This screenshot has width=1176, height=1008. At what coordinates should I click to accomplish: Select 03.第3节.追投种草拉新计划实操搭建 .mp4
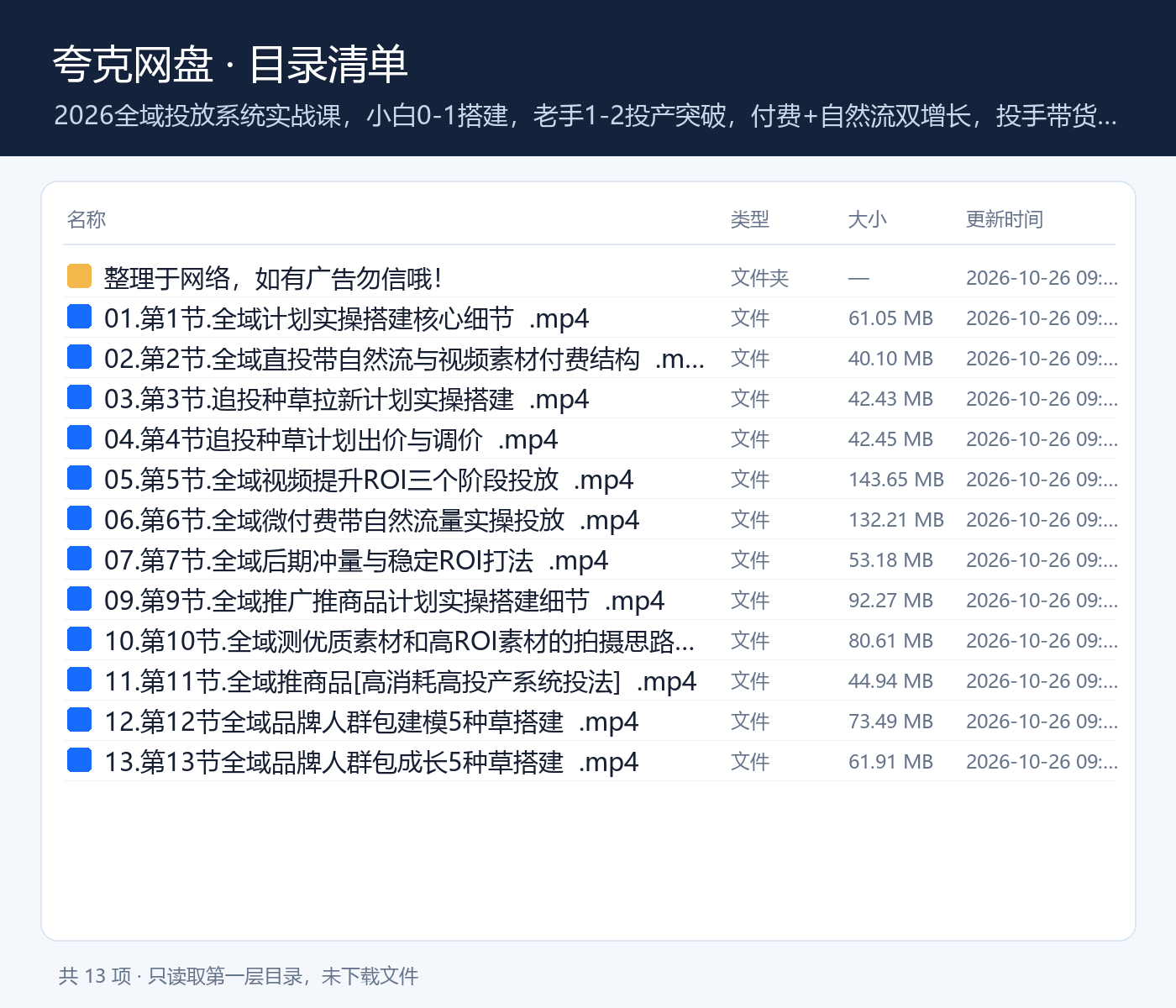346,399
